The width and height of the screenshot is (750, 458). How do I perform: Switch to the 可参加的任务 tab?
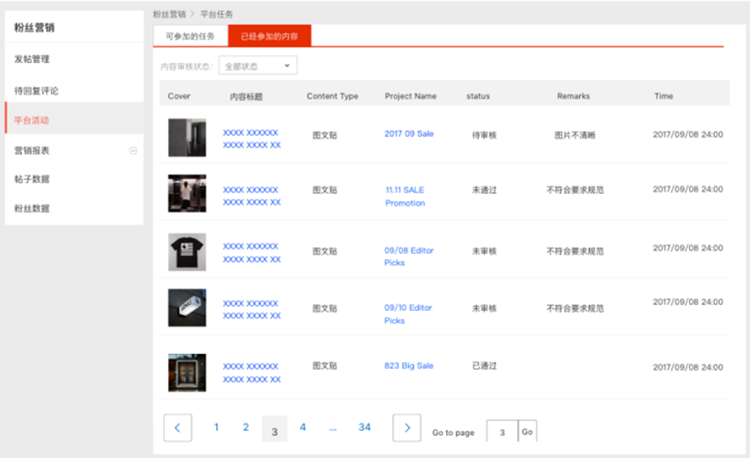click(190, 36)
